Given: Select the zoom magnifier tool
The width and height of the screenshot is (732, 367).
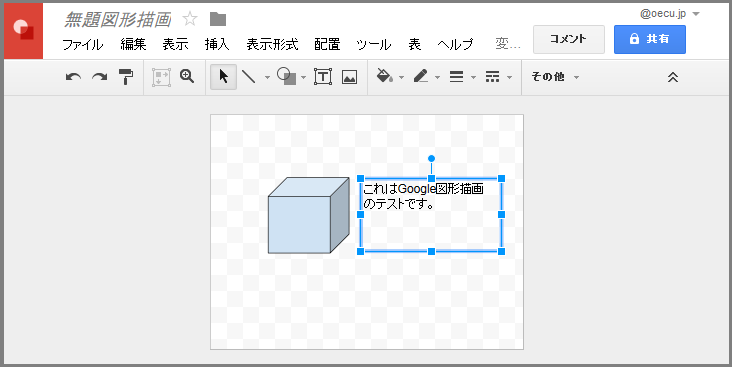Looking at the screenshot, I should pos(187,76).
